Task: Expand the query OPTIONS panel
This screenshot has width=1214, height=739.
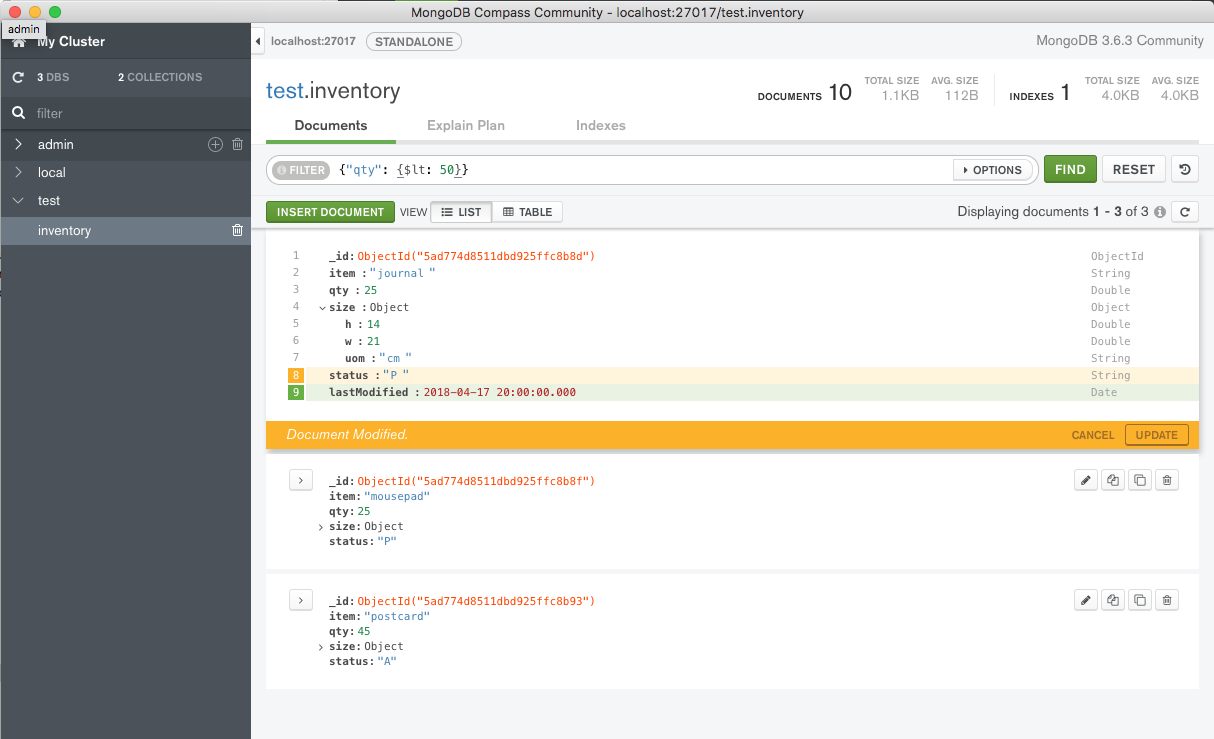Action: tap(993, 170)
